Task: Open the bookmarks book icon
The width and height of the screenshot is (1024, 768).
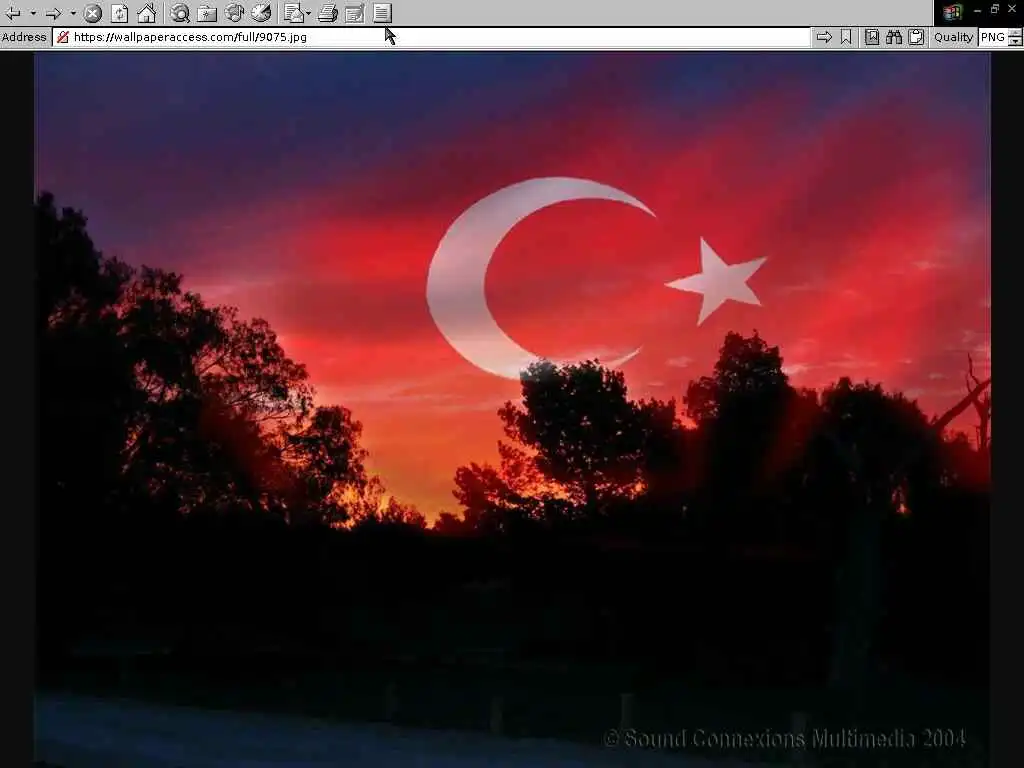Action: point(872,37)
